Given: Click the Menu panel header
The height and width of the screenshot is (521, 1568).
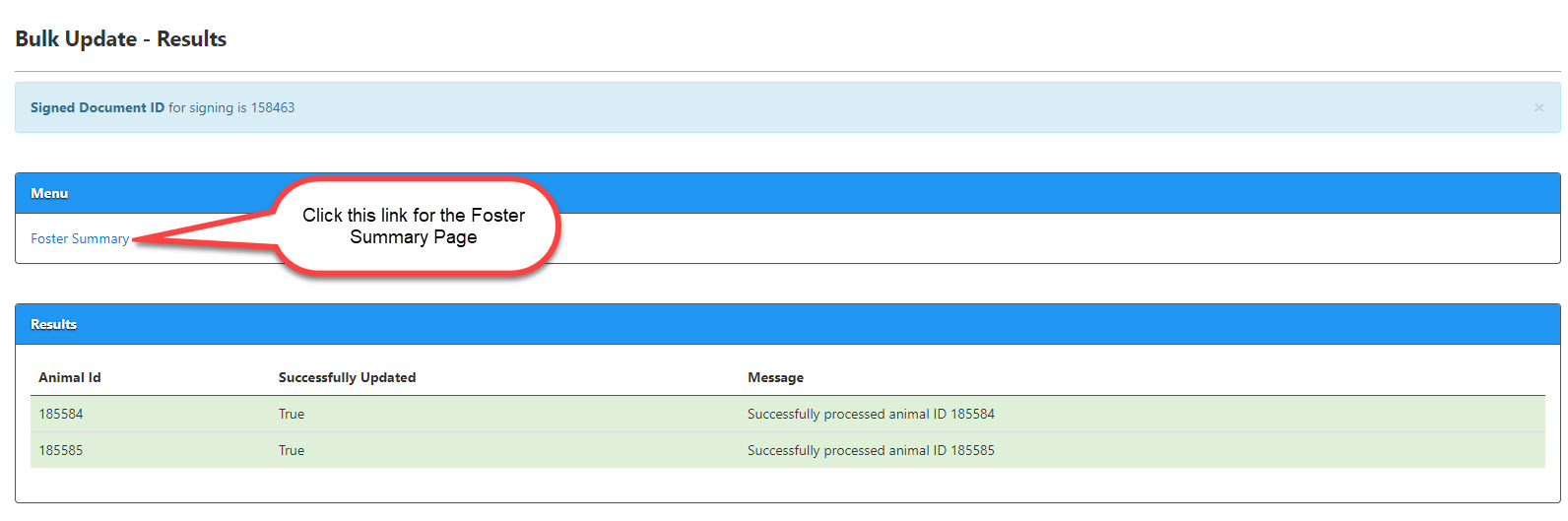Looking at the screenshot, I should (49, 193).
